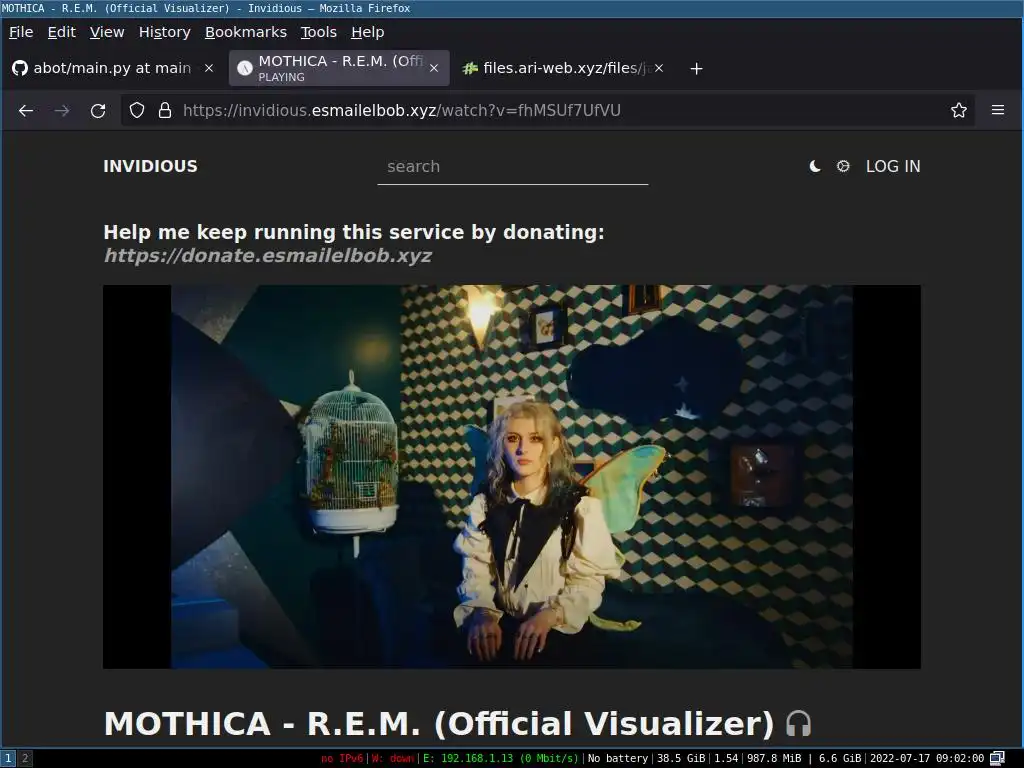1024x768 pixels.
Task: Select the MOTHICA - R.E.M. playing tab
Action: tap(339, 68)
